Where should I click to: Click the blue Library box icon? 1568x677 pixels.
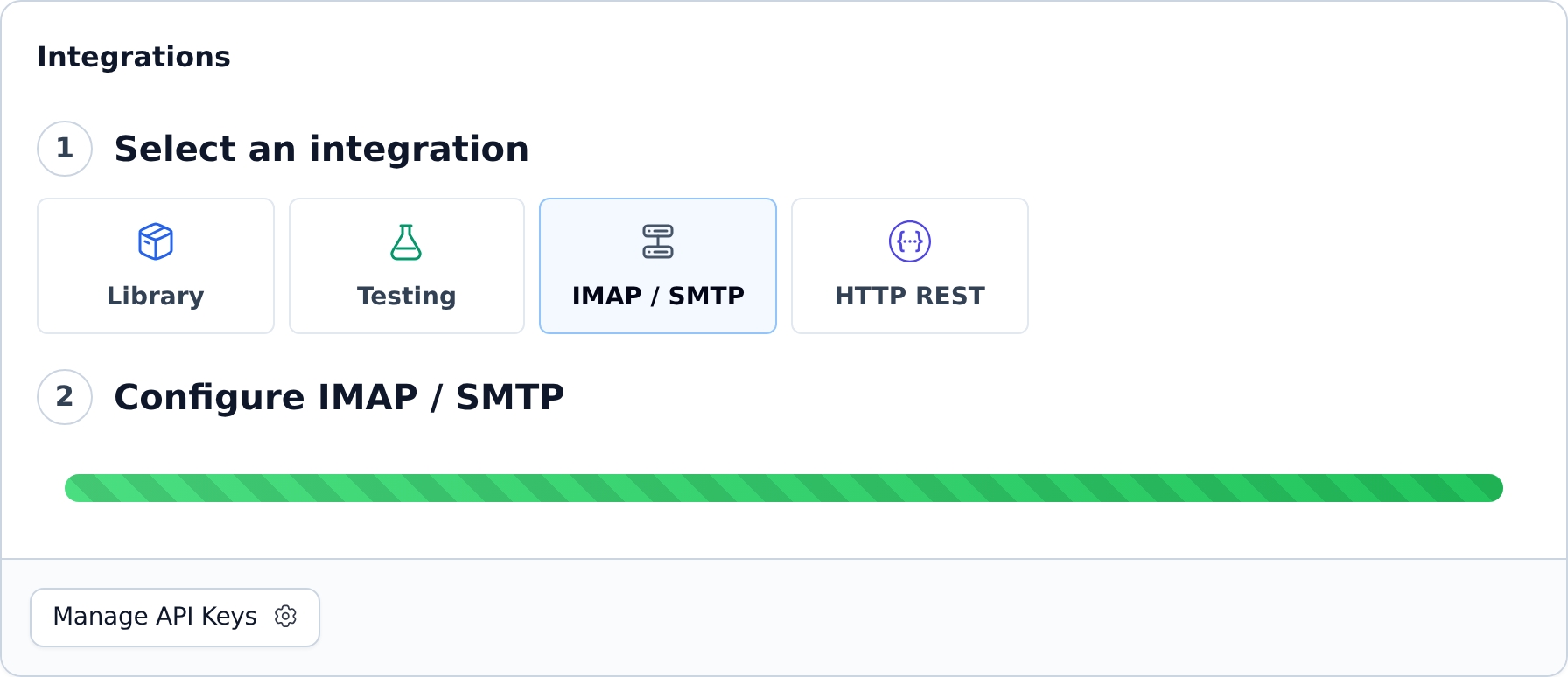156,241
